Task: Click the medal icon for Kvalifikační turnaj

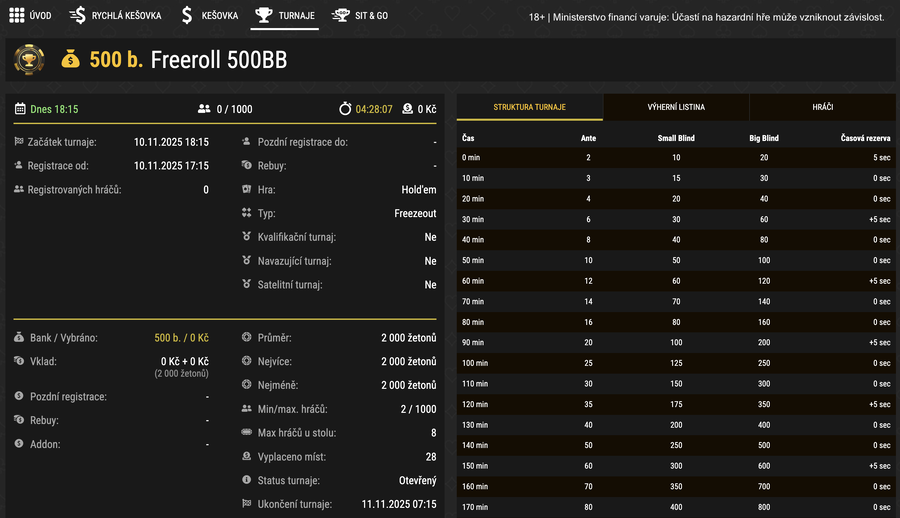Action: pyautogui.click(x=246, y=236)
